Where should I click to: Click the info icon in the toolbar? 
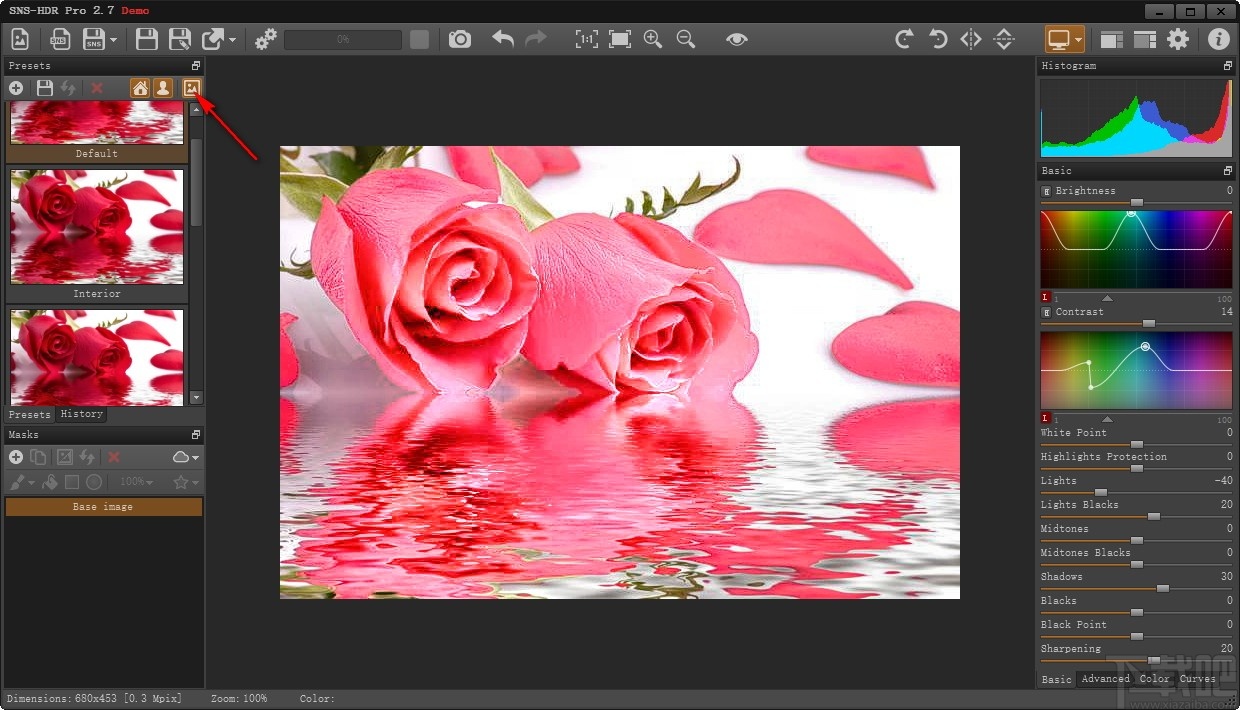[1218, 39]
